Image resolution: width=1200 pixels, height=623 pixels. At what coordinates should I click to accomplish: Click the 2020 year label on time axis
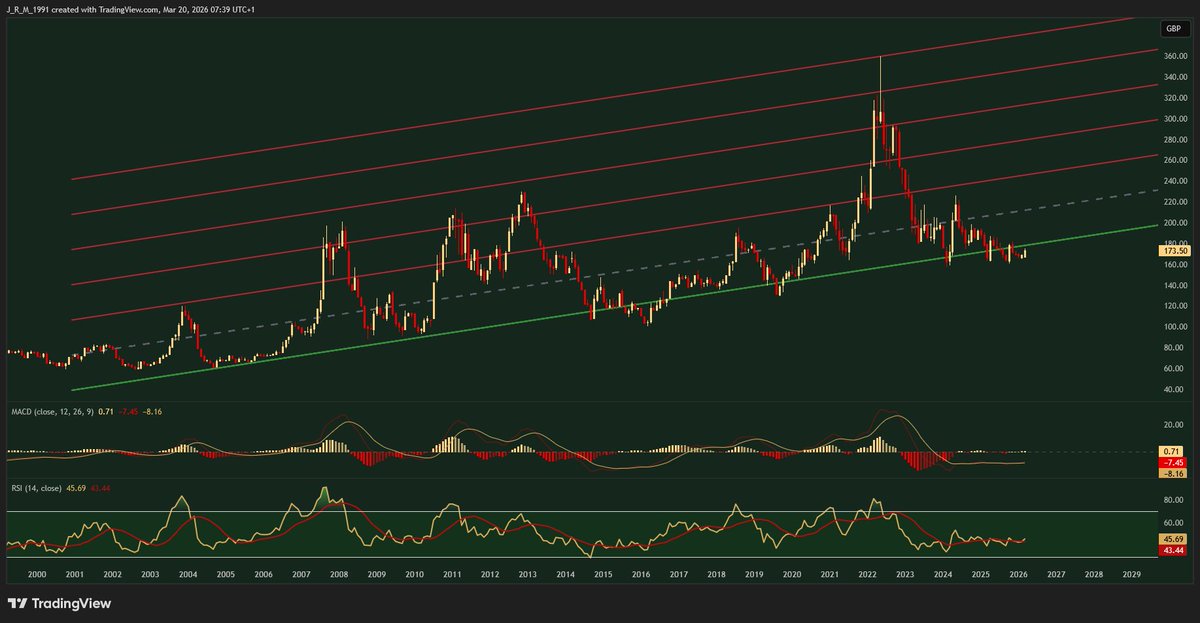(x=791, y=576)
